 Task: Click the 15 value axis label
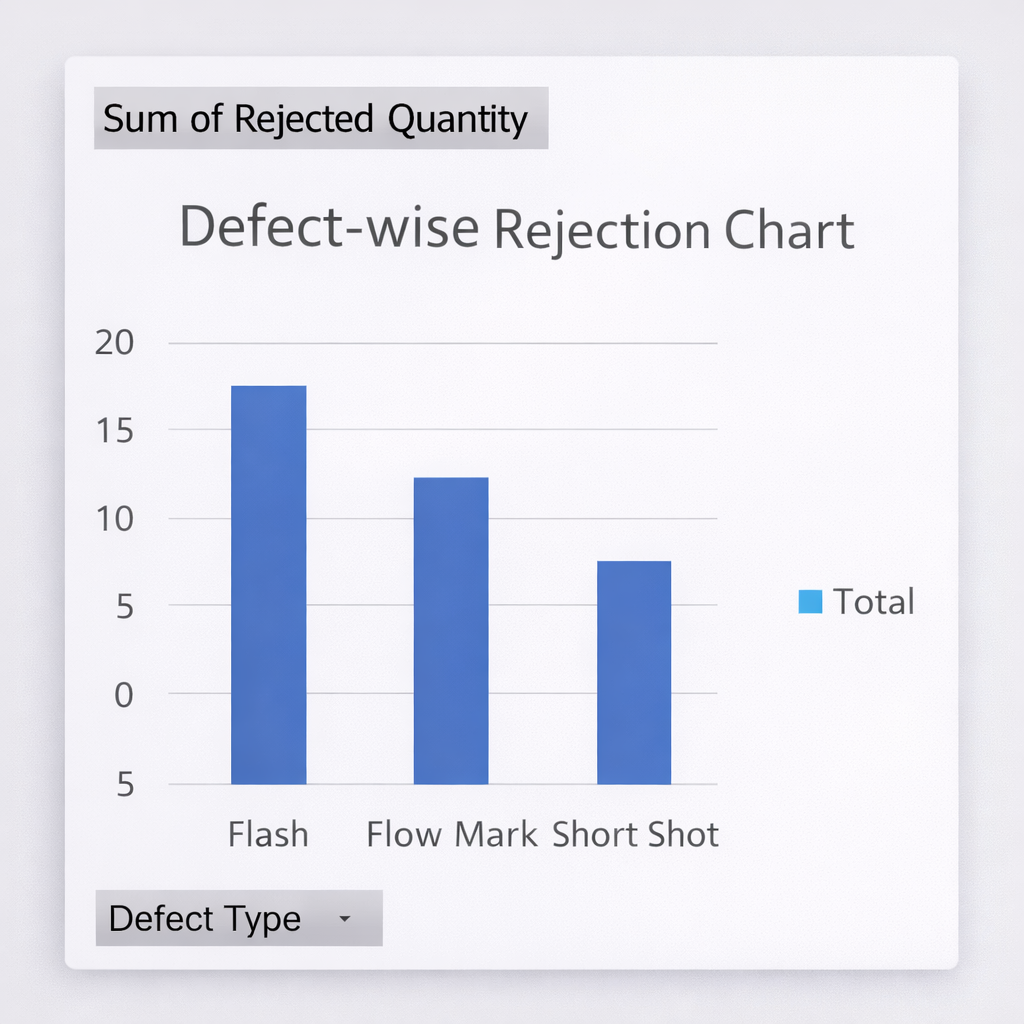[113, 430]
